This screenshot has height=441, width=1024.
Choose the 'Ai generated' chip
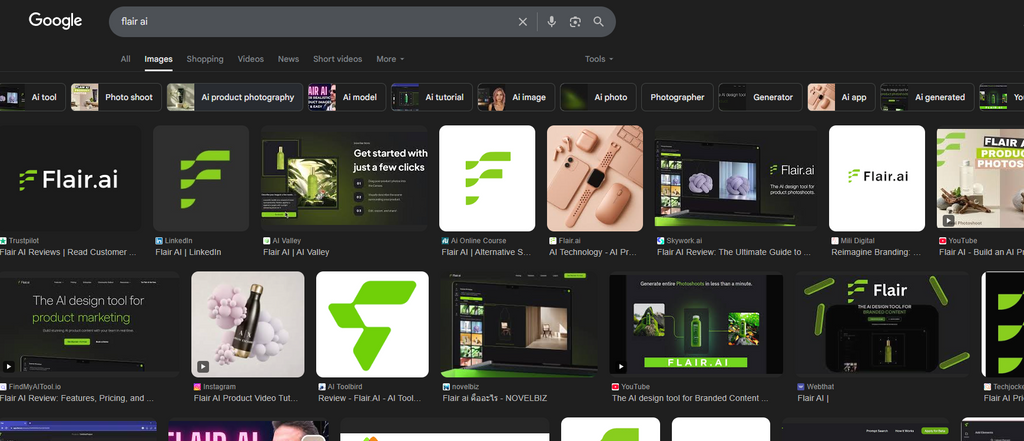point(927,97)
